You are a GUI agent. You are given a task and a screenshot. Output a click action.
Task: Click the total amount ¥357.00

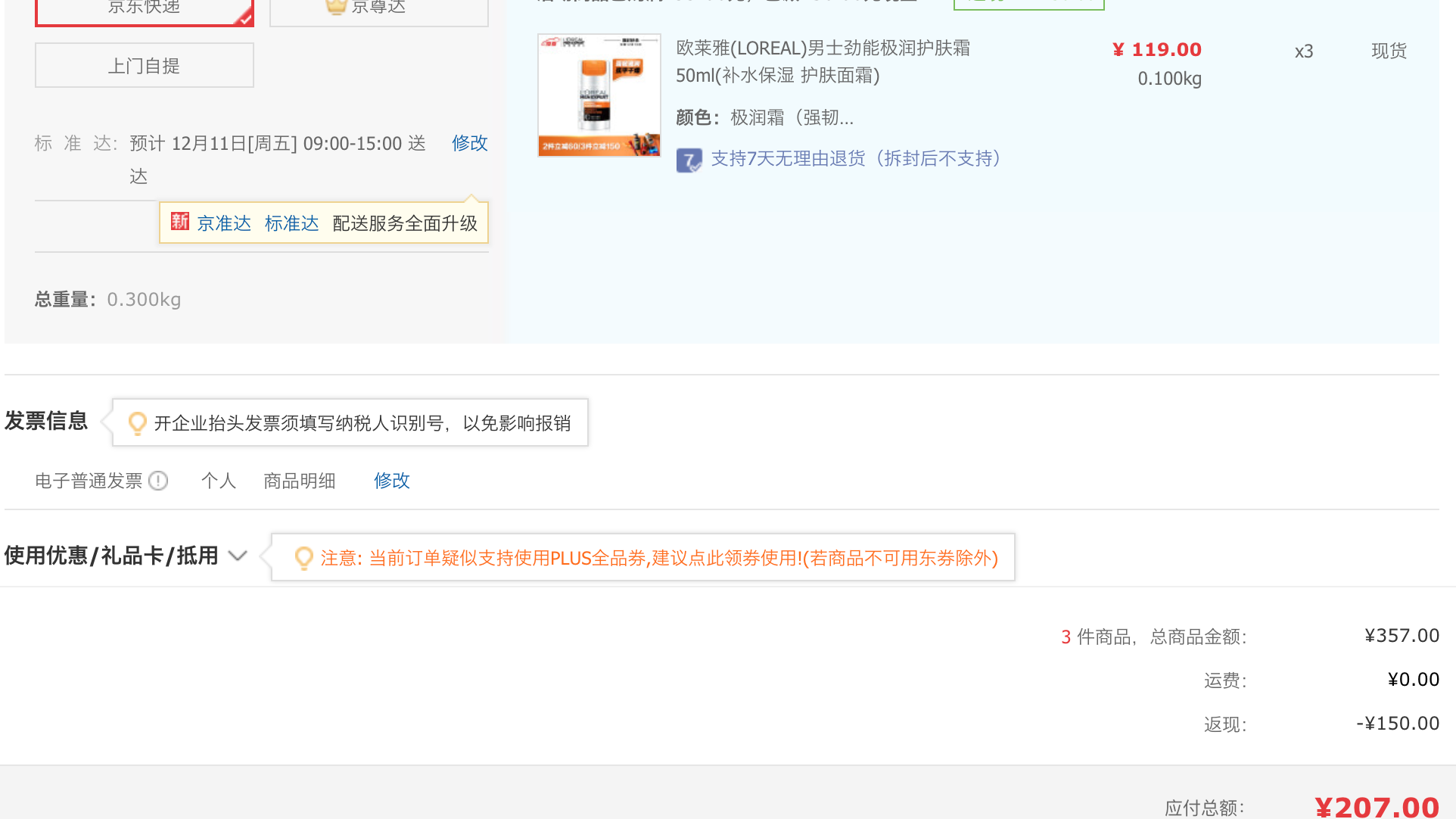click(1402, 636)
